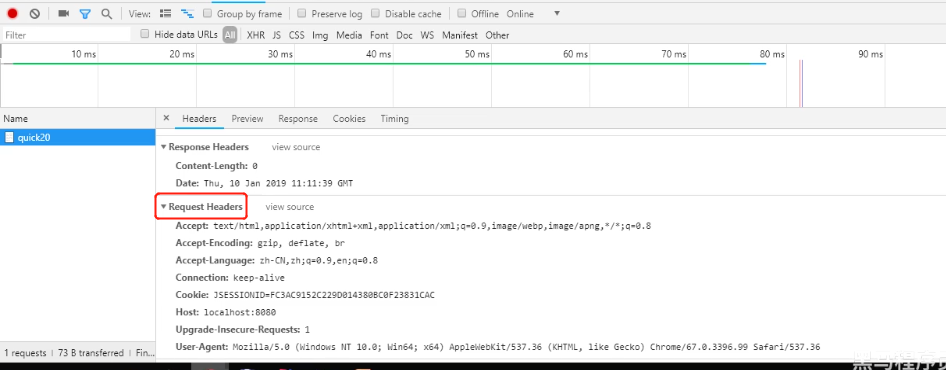
Task: Filter requests by Font
Action: [379, 35]
